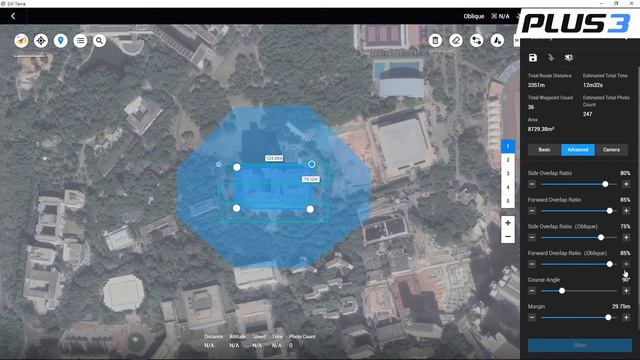Image resolution: width=640 pixels, height=360 pixels.
Task: Increase Forward Overlap Ratio with plus
Action: (626, 211)
